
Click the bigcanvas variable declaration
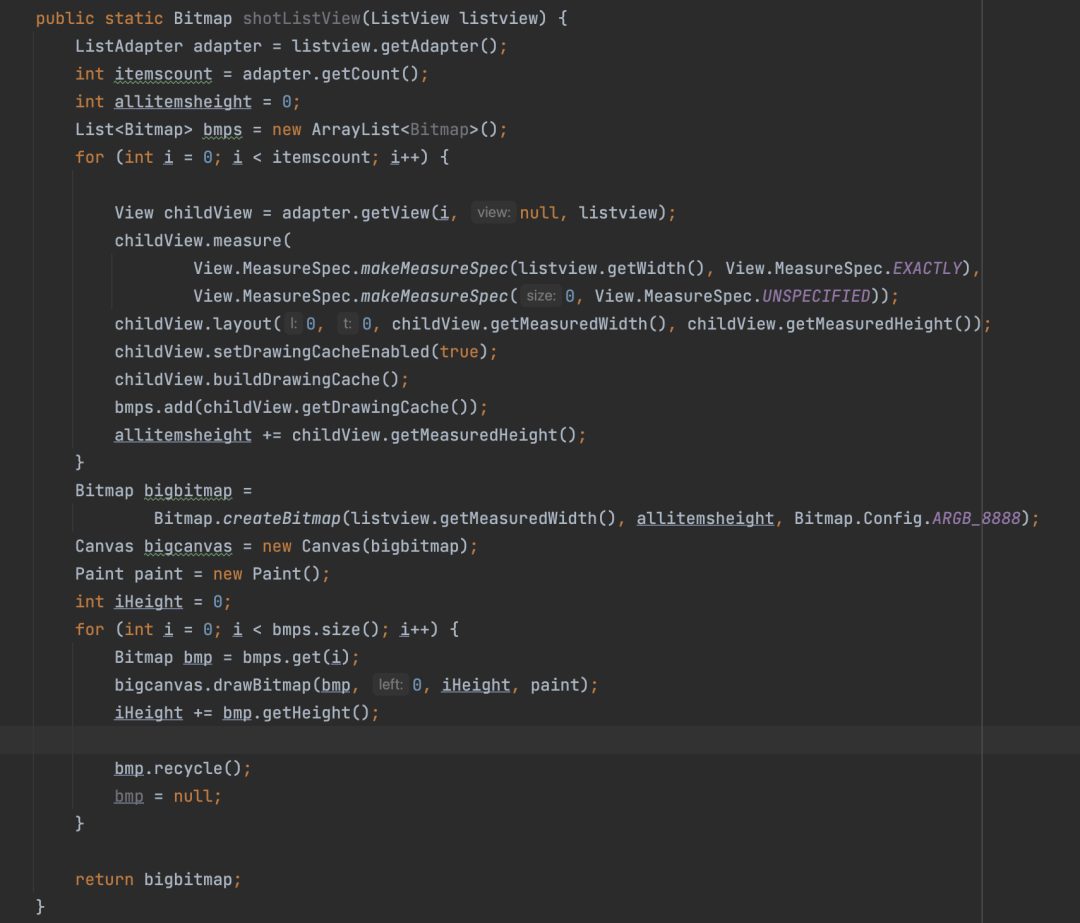[x=188, y=546]
